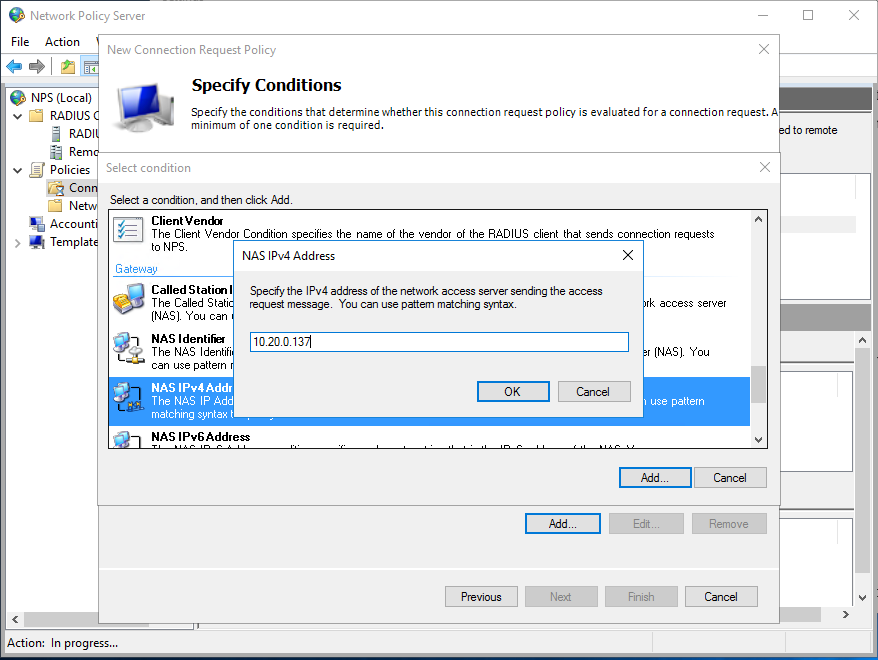The height and width of the screenshot is (660, 878).
Task: Click the IPv4 address input field
Action: pos(438,341)
